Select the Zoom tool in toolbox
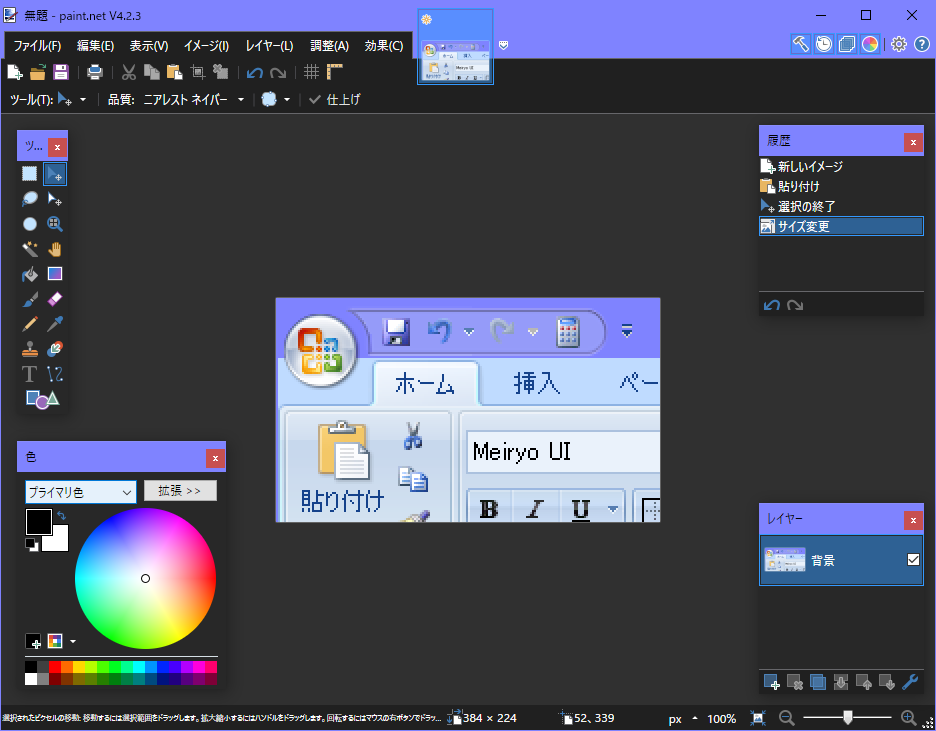This screenshot has height=731, width=936. 55,224
